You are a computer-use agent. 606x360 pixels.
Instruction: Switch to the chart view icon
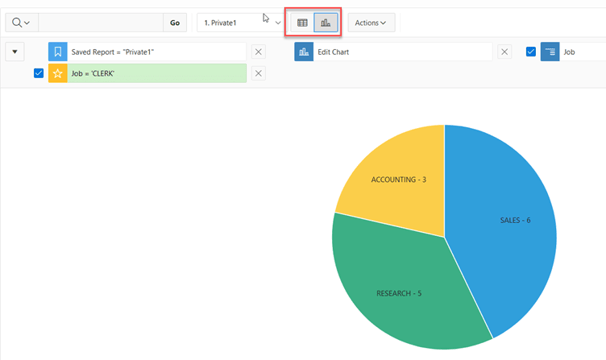pyautogui.click(x=326, y=23)
